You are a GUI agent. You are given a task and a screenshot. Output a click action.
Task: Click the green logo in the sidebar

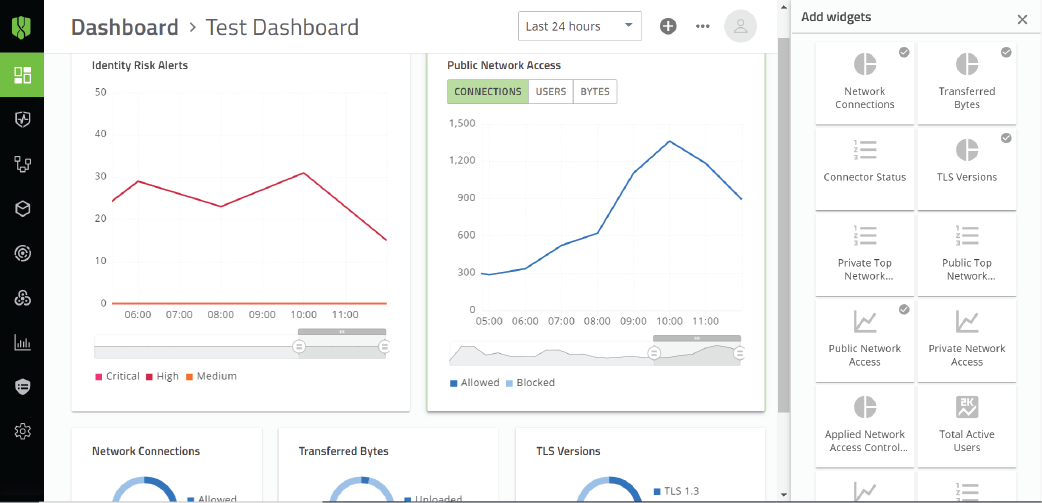tap(22, 27)
